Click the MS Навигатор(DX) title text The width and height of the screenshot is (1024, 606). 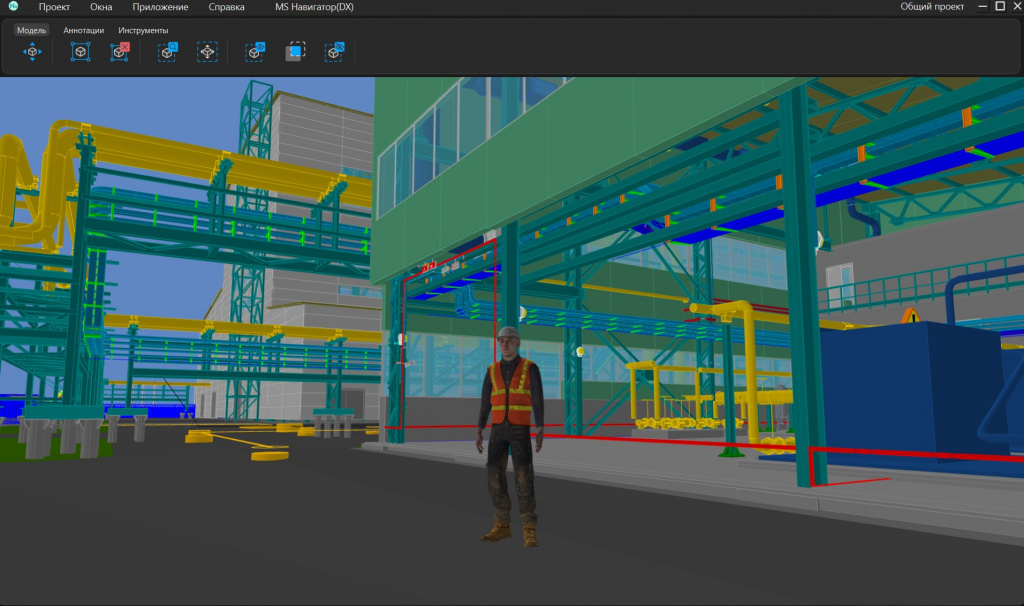click(314, 7)
